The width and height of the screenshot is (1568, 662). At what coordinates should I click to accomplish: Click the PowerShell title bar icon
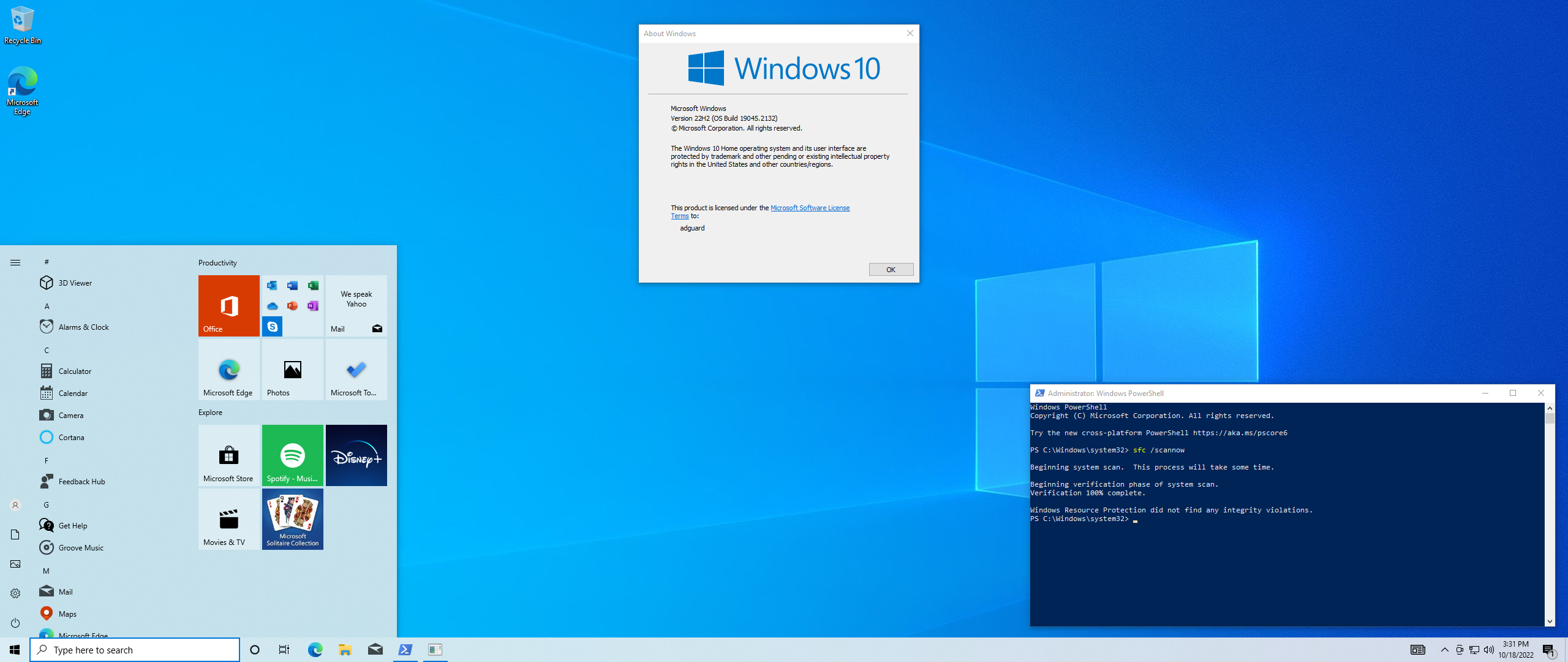[1039, 393]
